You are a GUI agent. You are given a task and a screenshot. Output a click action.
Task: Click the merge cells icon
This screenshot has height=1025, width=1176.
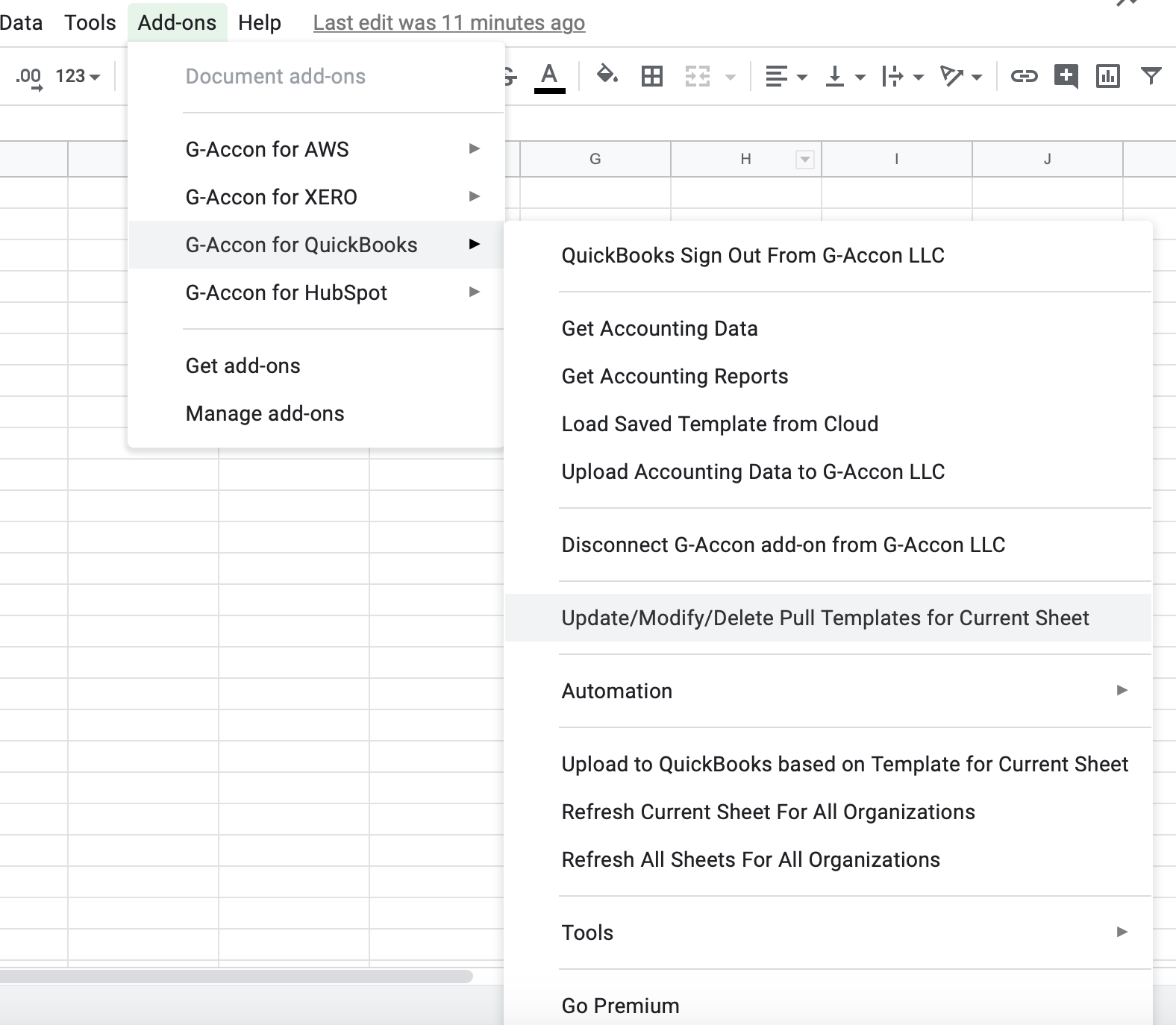point(698,76)
